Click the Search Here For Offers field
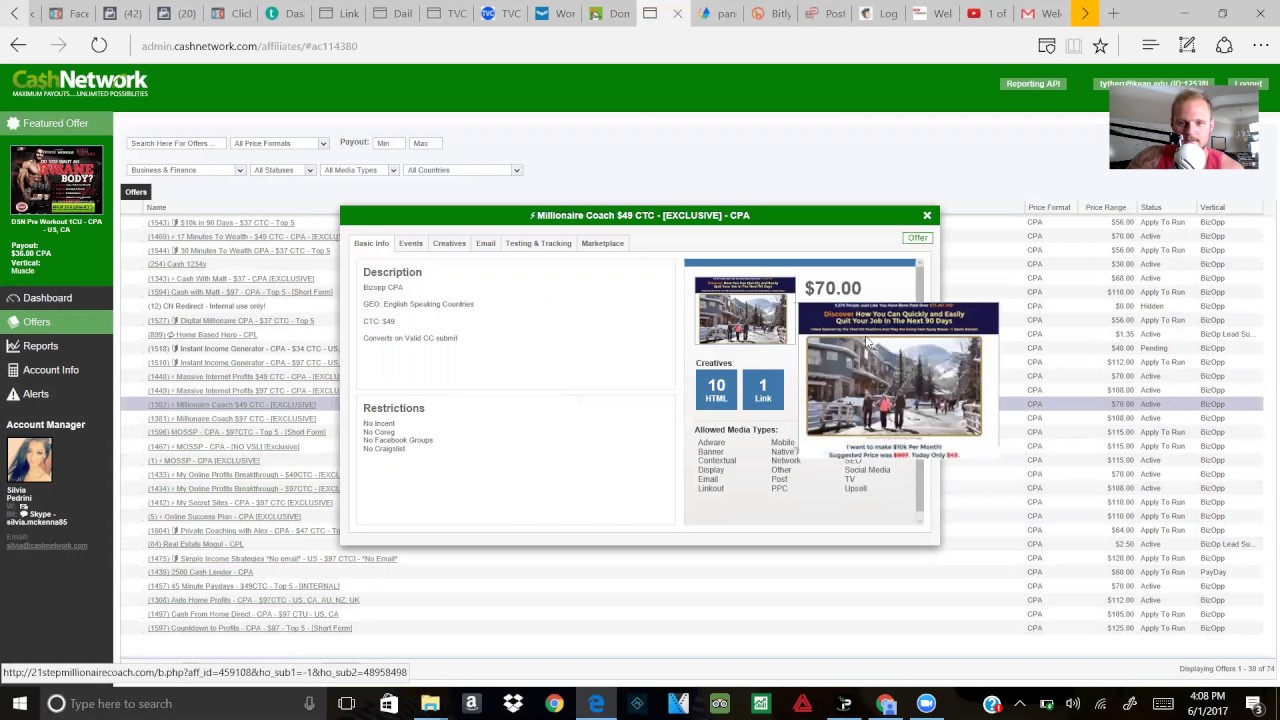 pyautogui.click(x=176, y=143)
